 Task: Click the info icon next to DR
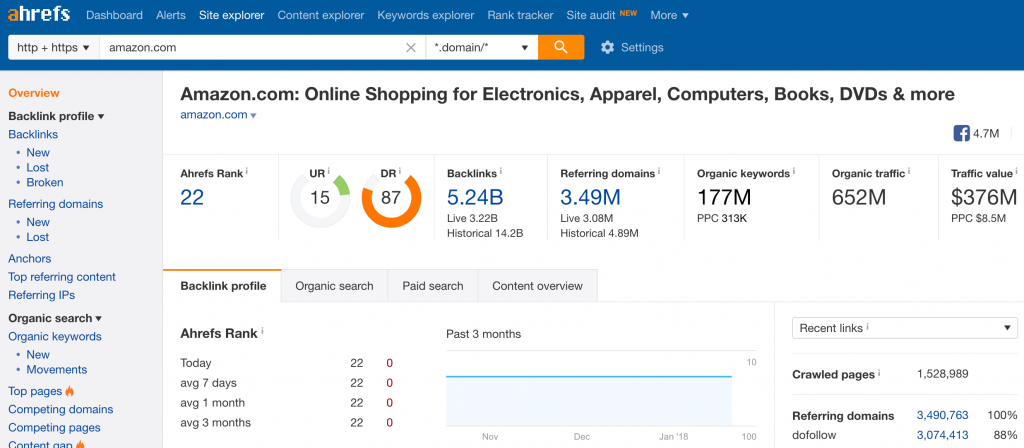tap(400, 171)
